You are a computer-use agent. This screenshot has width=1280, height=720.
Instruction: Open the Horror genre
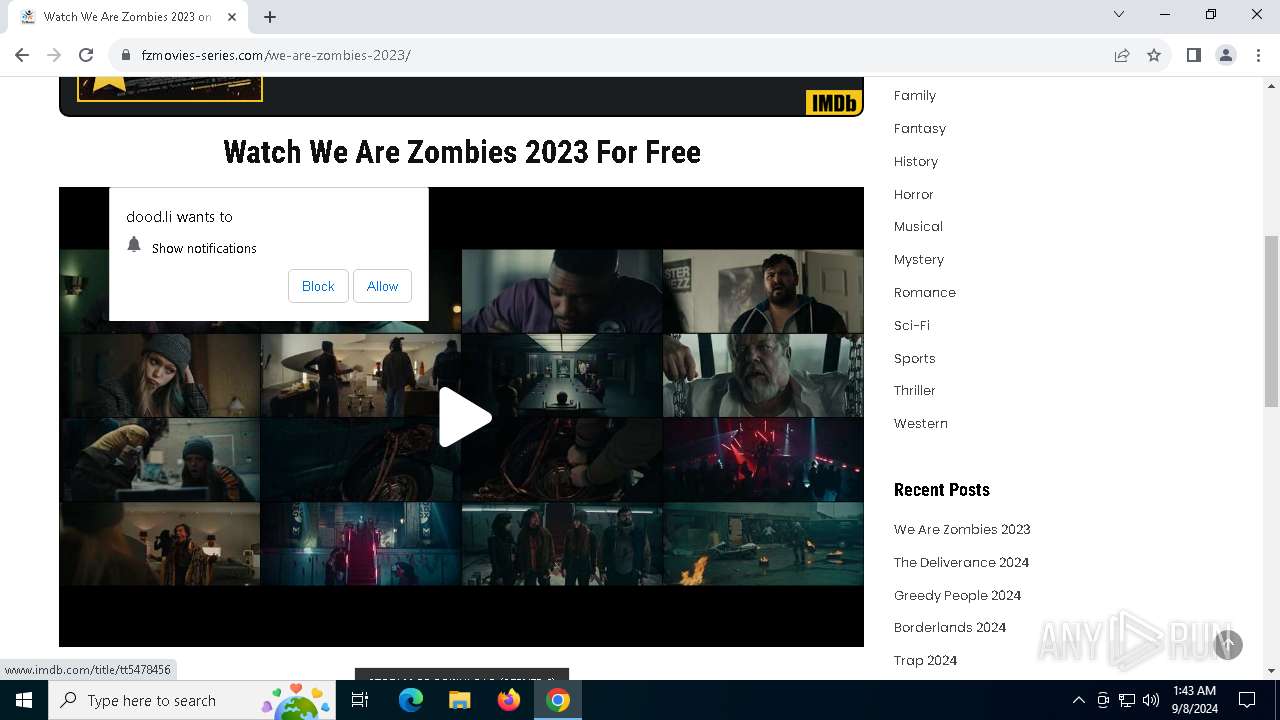click(x=914, y=194)
